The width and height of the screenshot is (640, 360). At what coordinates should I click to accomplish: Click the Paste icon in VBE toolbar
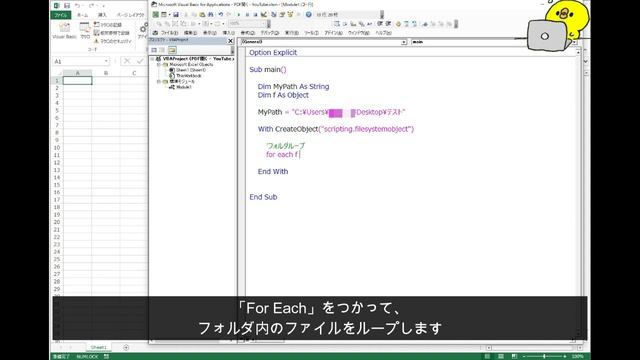pos(202,15)
